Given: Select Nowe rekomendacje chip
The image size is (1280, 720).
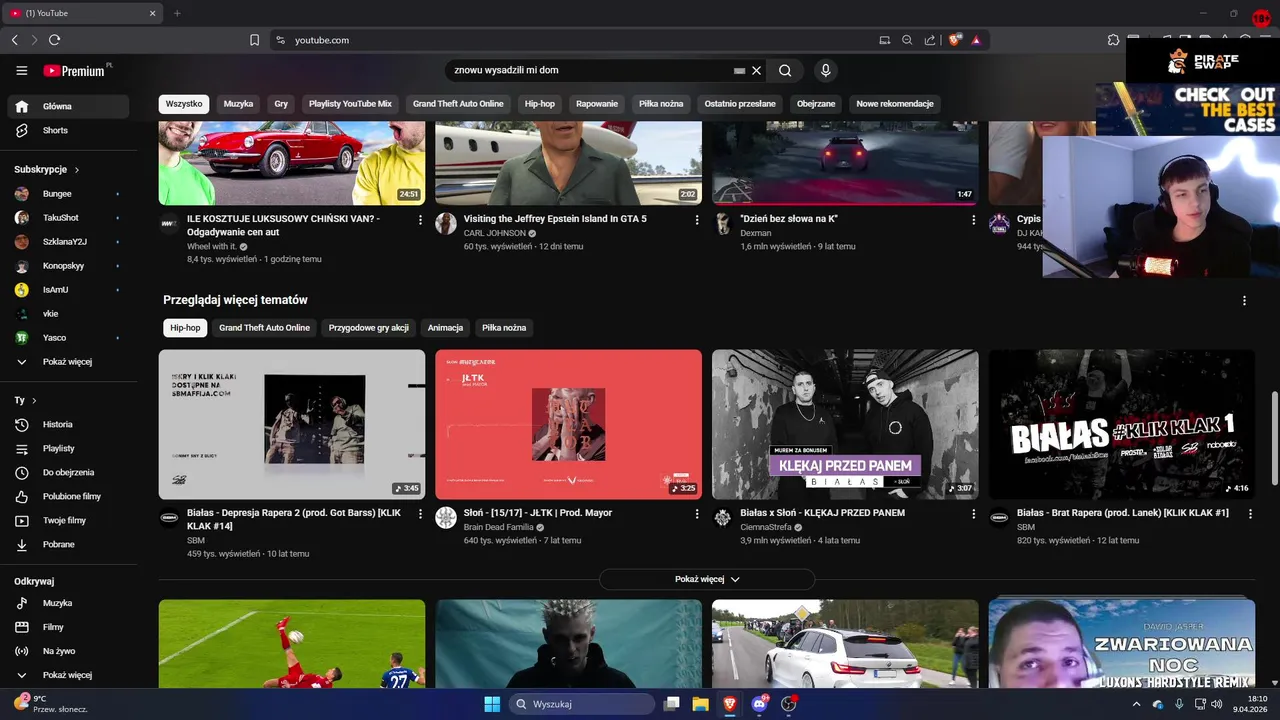Looking at the screenshot, I should tap(895, 104).
